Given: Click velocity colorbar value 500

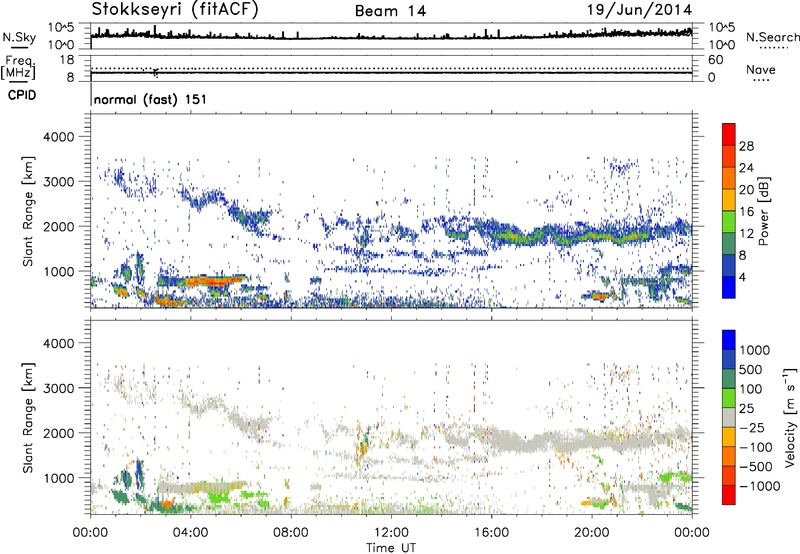Looking at the screenshot, I should tap(751, 369).
